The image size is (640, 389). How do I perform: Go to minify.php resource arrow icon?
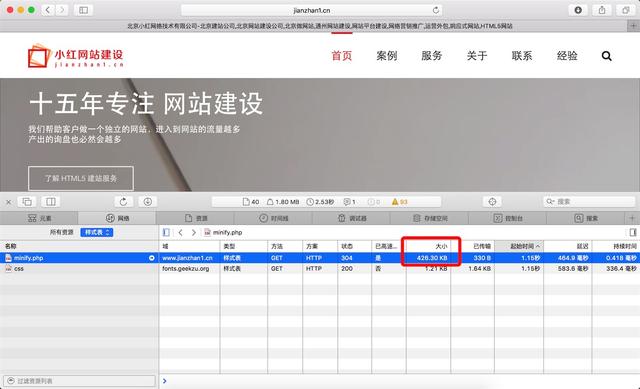point(151,258)
